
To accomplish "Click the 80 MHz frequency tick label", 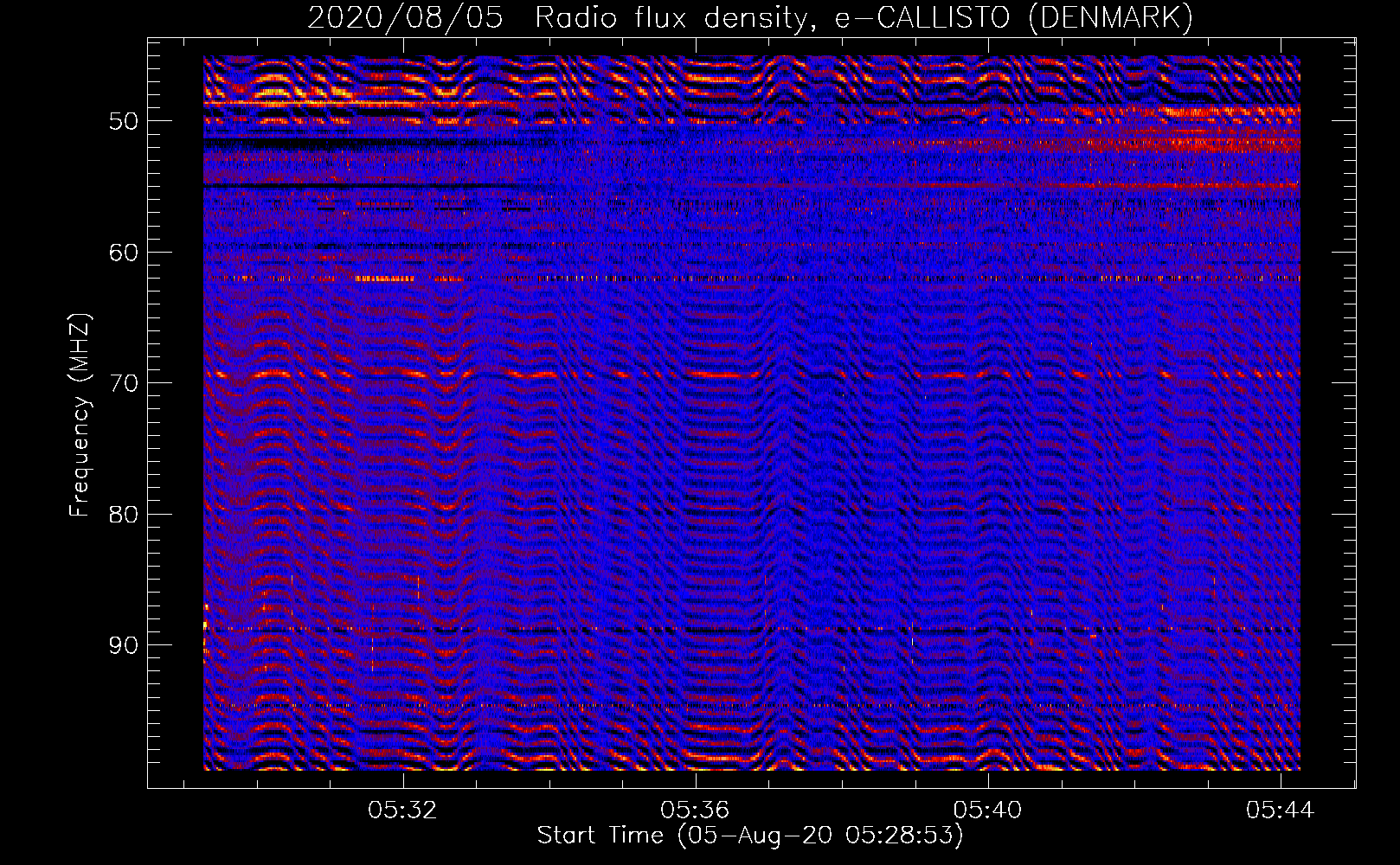I will pyautogui.click(x=124, y=515).
